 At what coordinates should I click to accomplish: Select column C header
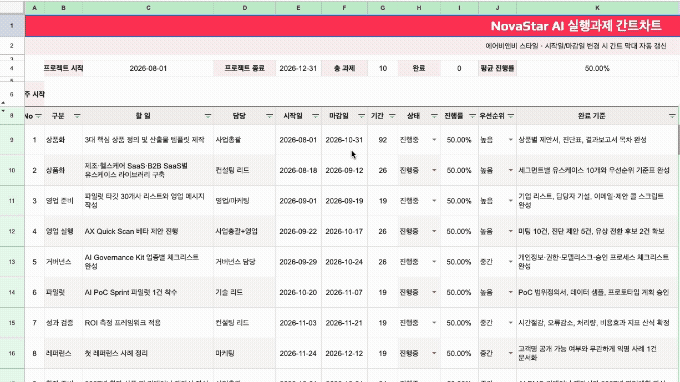148,8
